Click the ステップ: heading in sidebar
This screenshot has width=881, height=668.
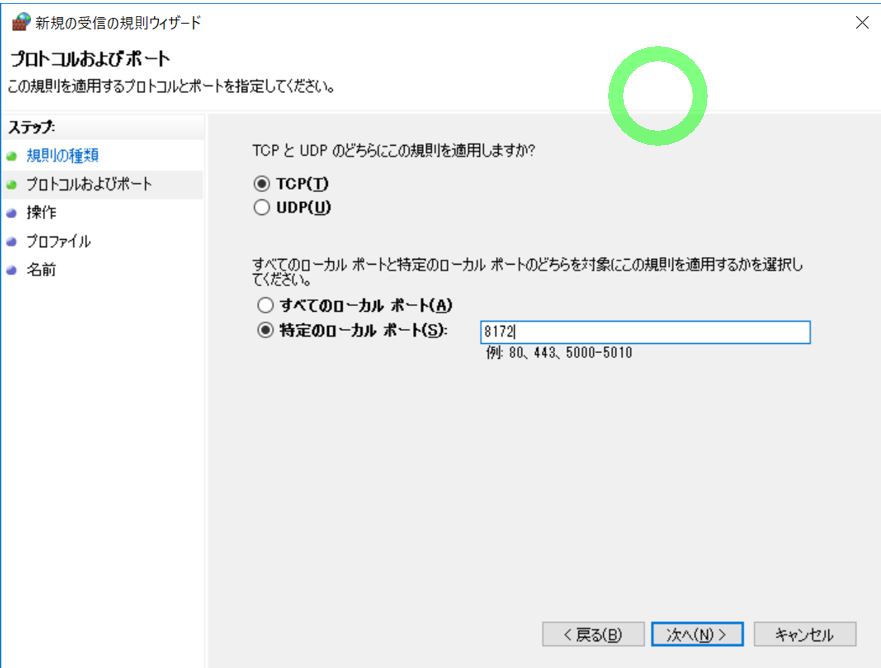(31, 128)
